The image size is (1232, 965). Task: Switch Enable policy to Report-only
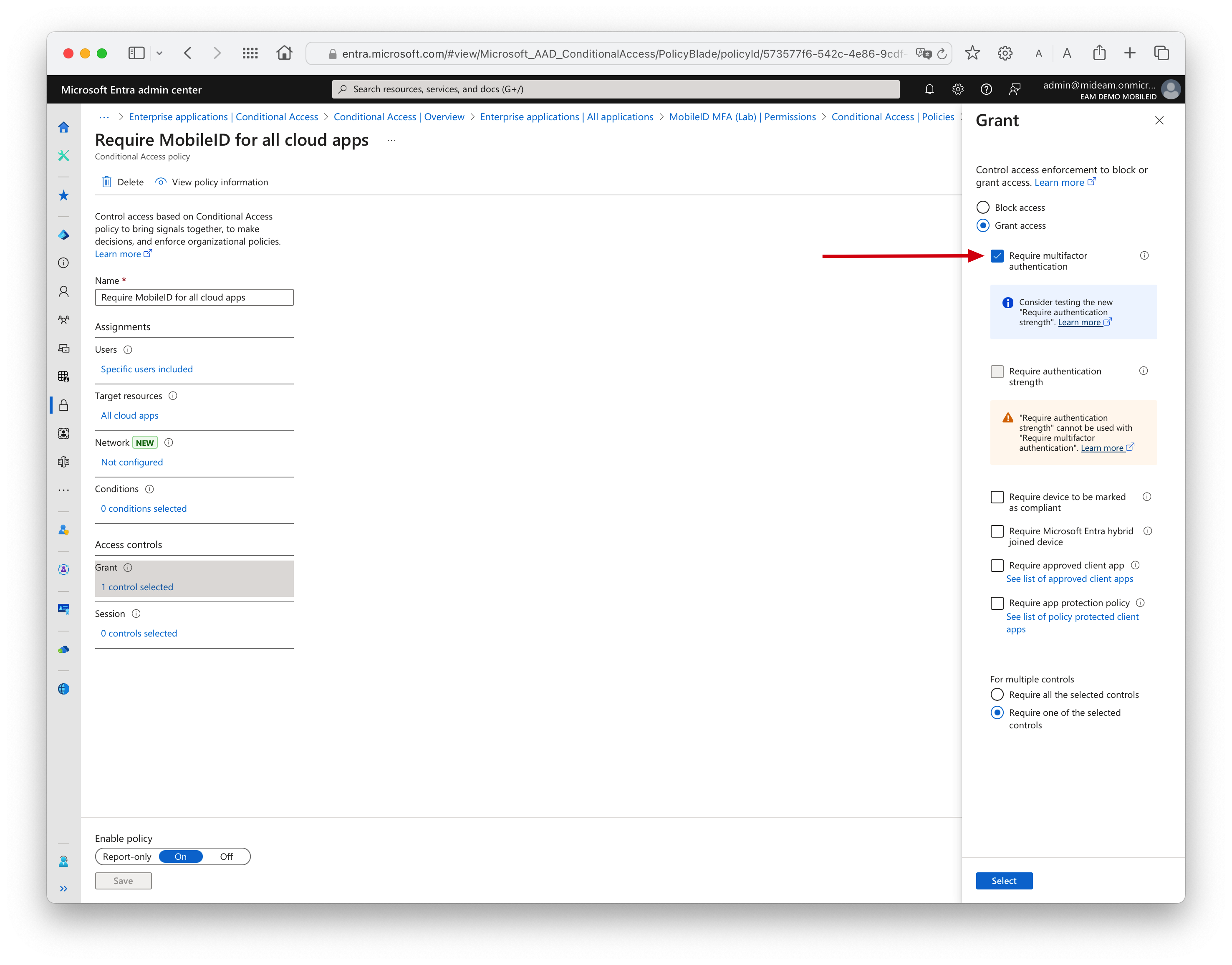click(127, 856)
